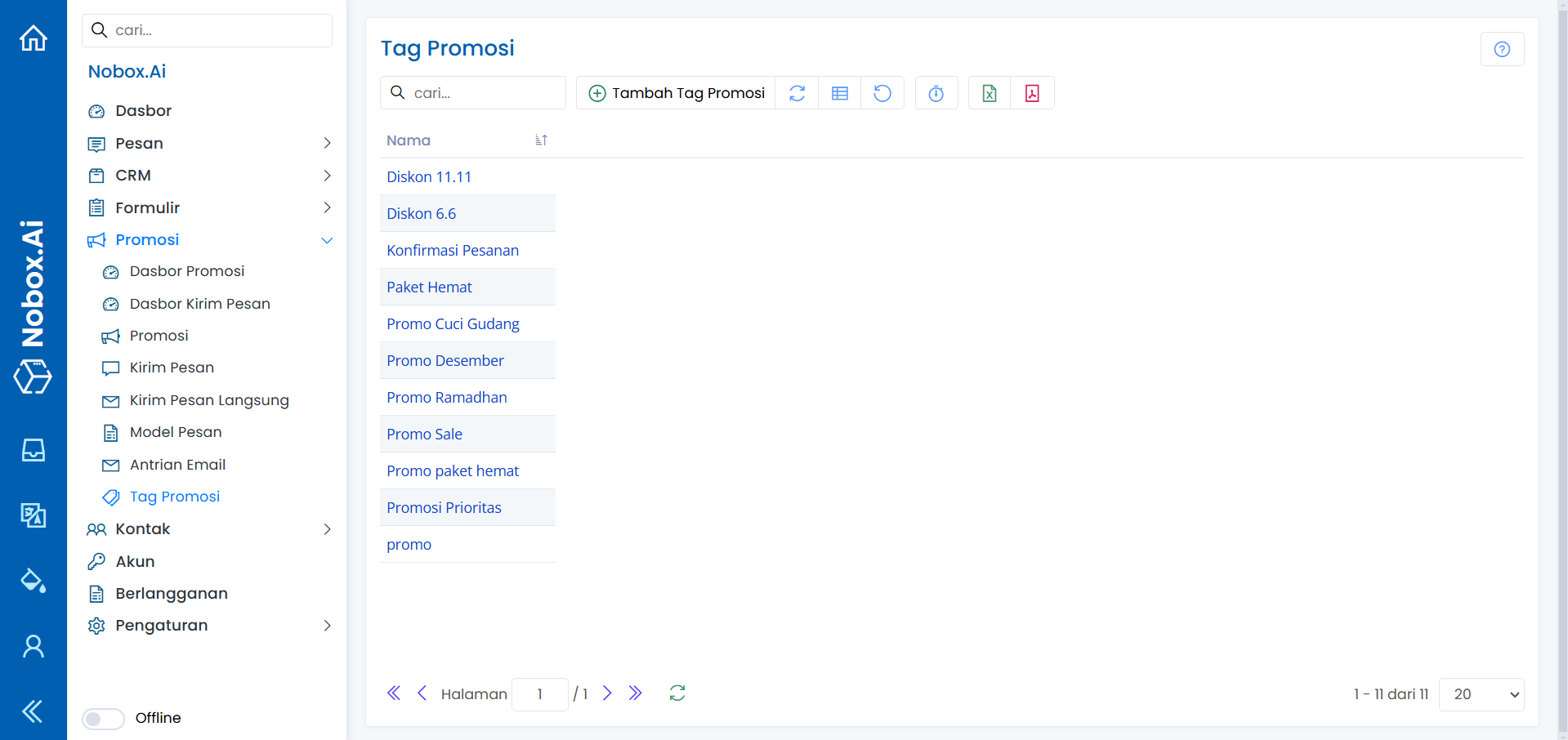Toggle the Offline status switch
1568x740 pixels.
tap(103, 718)
